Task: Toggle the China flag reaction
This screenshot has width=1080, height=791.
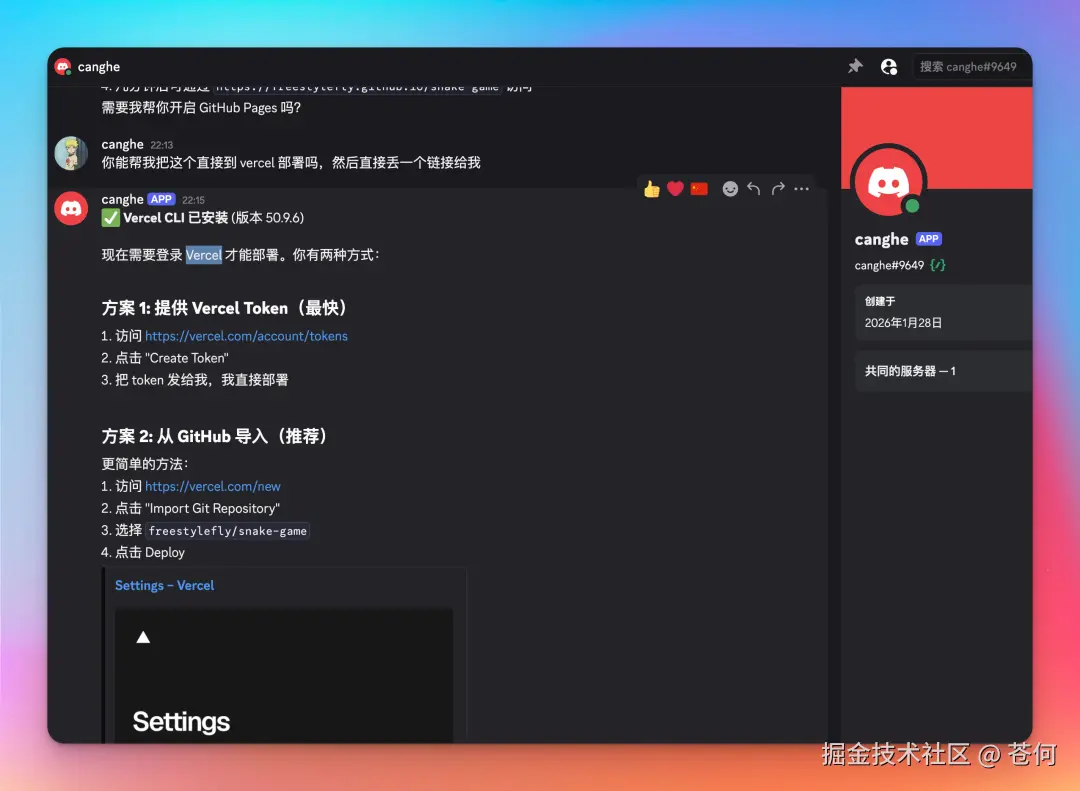Action: [x=699, y=188]
